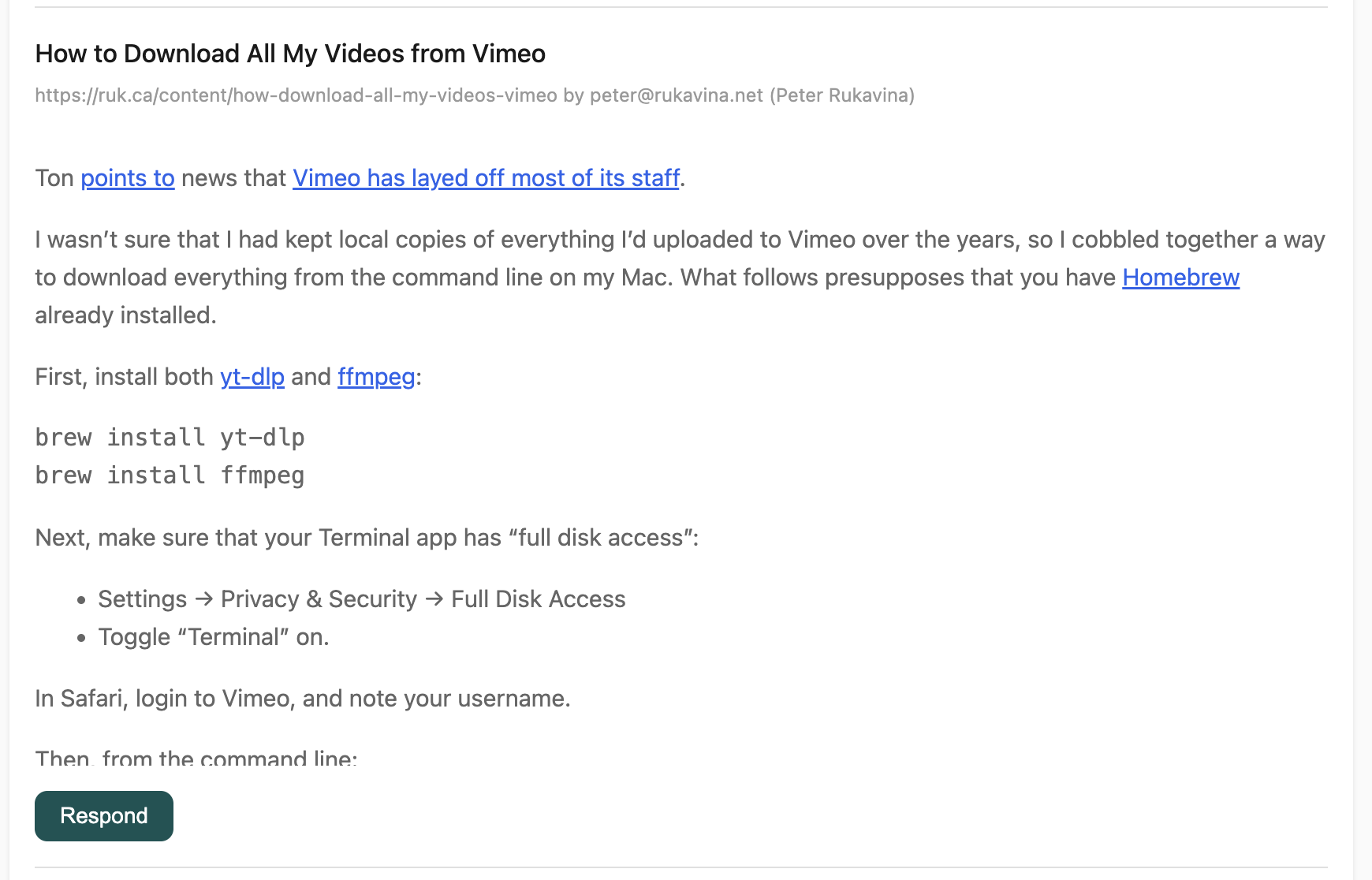Click the Toggle "Terminal" on bullet item

click(x=213, y=637)
